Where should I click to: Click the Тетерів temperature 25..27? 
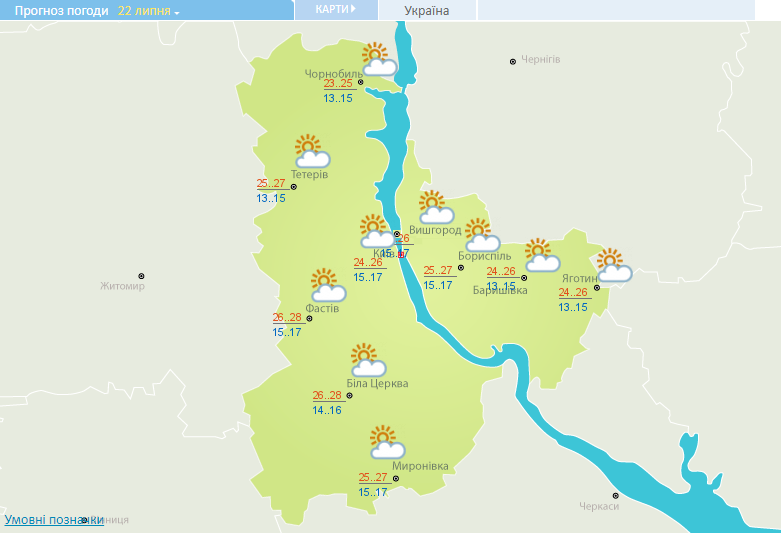[270, 184]
